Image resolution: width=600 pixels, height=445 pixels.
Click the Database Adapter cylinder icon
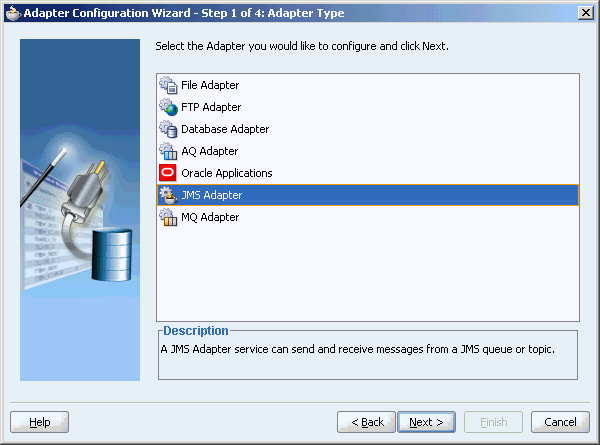coord(168,129)
